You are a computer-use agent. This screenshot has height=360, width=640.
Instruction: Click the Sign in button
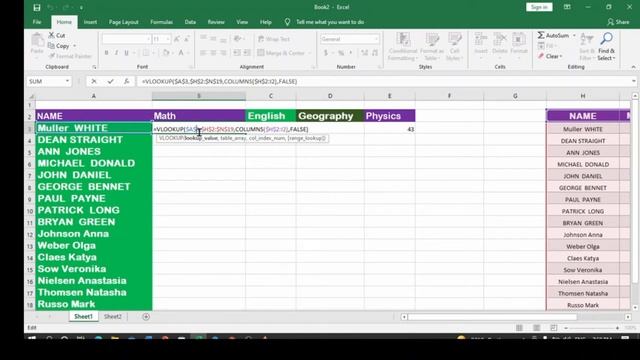tap(539, 7)
